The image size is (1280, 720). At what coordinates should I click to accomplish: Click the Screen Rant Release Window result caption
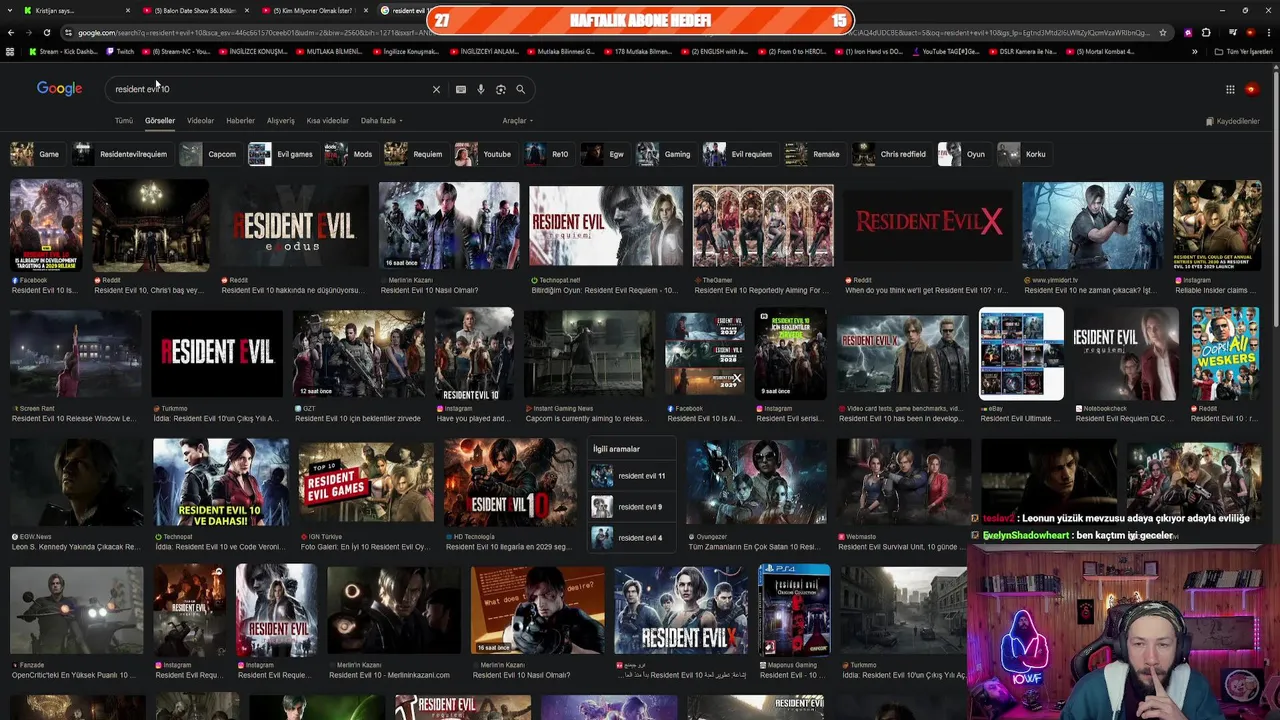(x=75, y=419)
